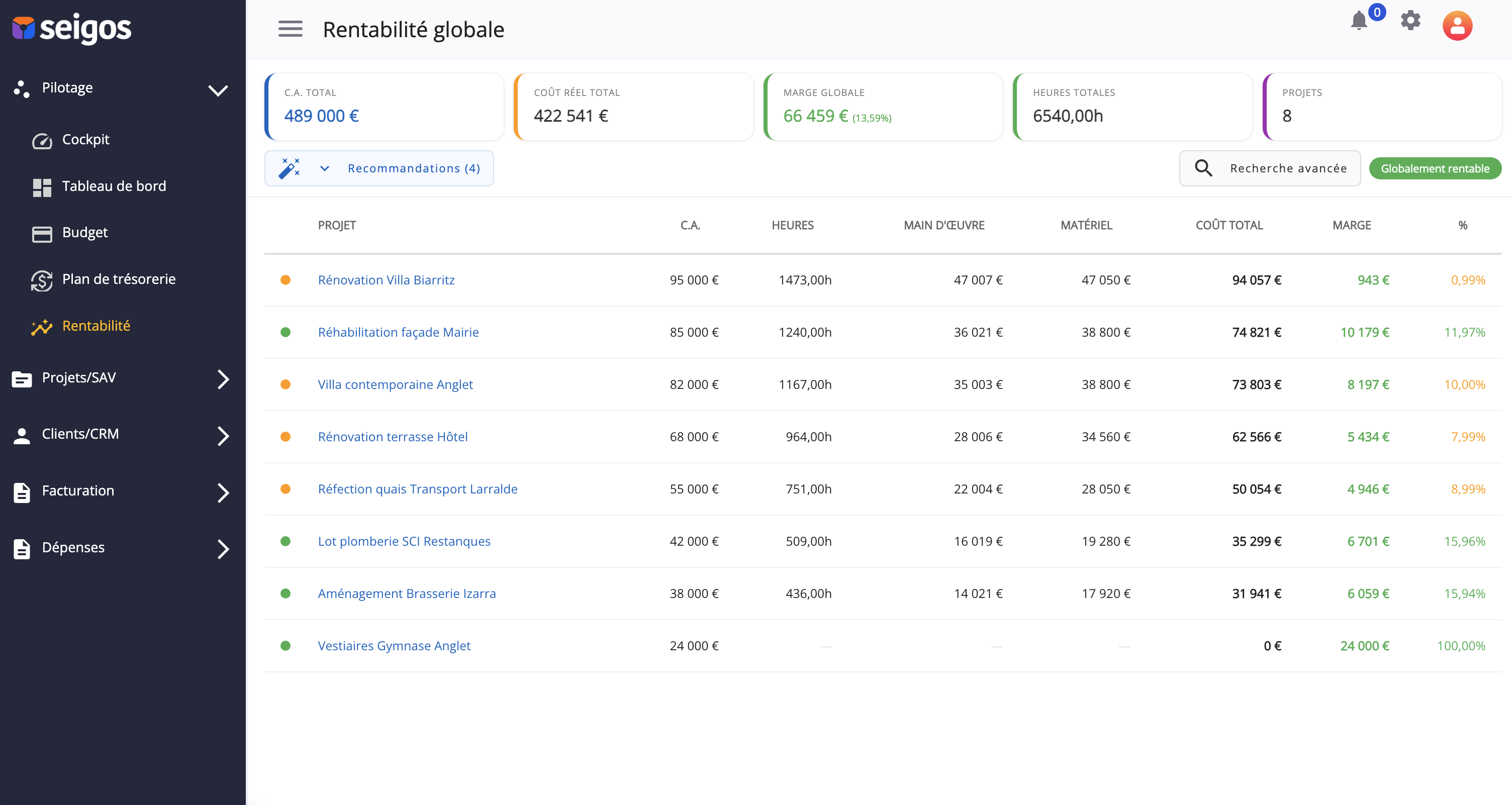Viewport: 1512px width, 805px height.
Task: Click the status dot for Vestiaires Gymnase Anglet
Action: point(286,645)
